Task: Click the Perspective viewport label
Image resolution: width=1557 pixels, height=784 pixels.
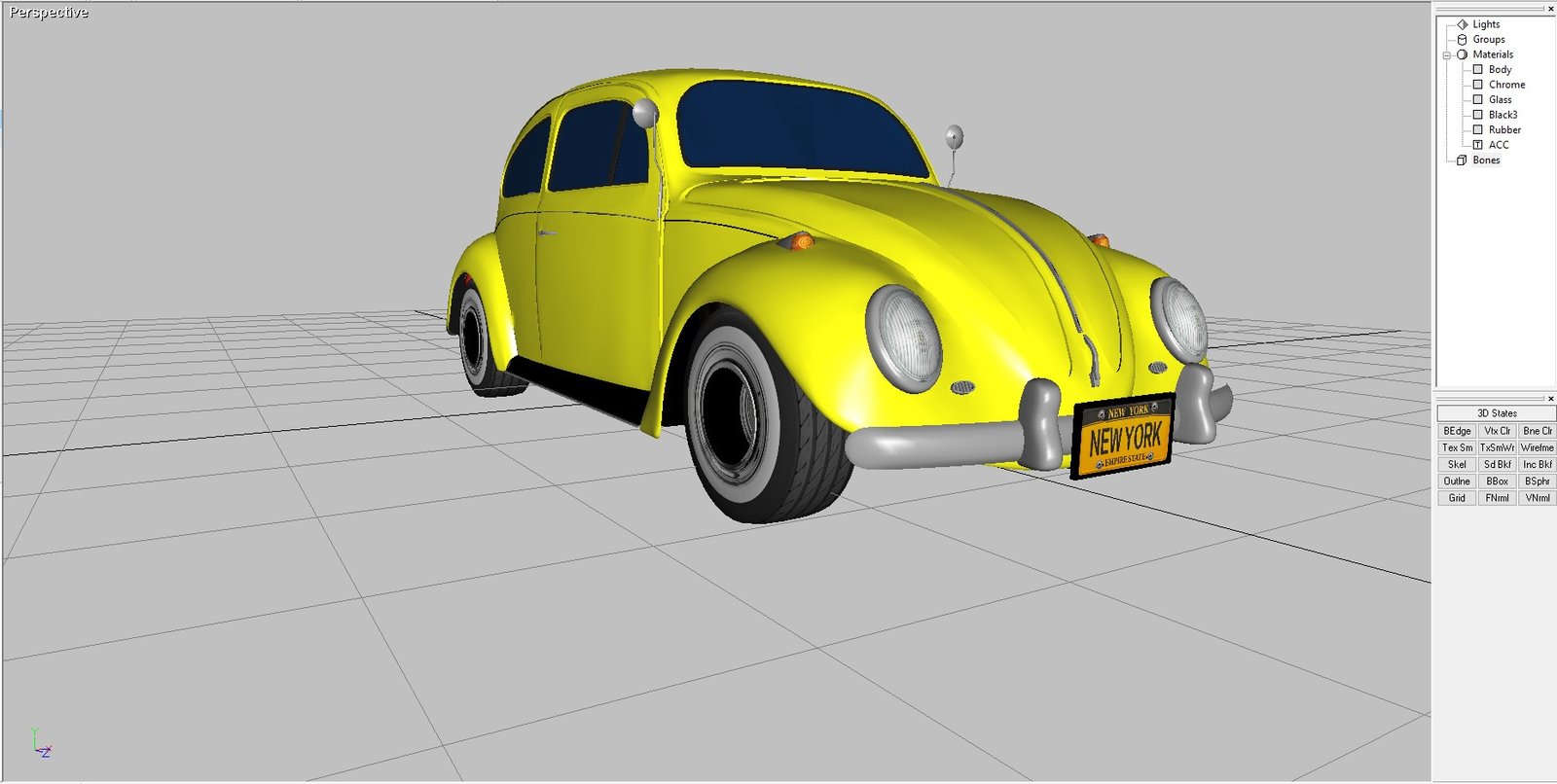Action: [49, 13]
